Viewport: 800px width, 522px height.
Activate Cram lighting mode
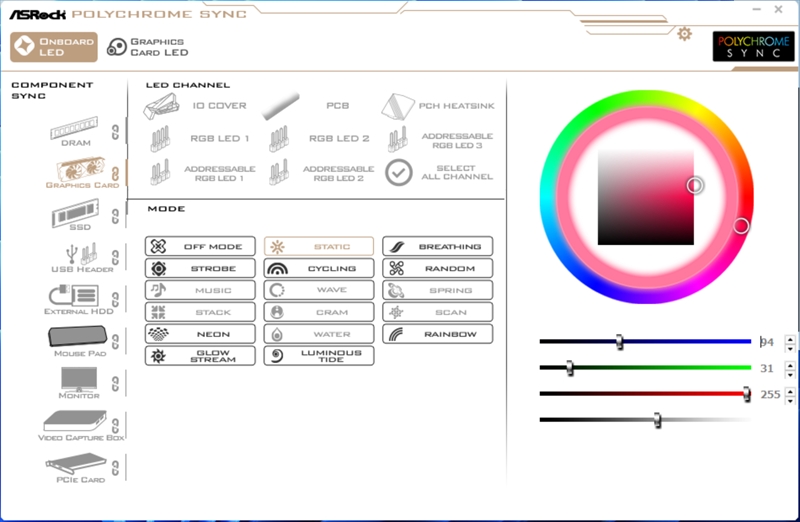click(319, 312)
